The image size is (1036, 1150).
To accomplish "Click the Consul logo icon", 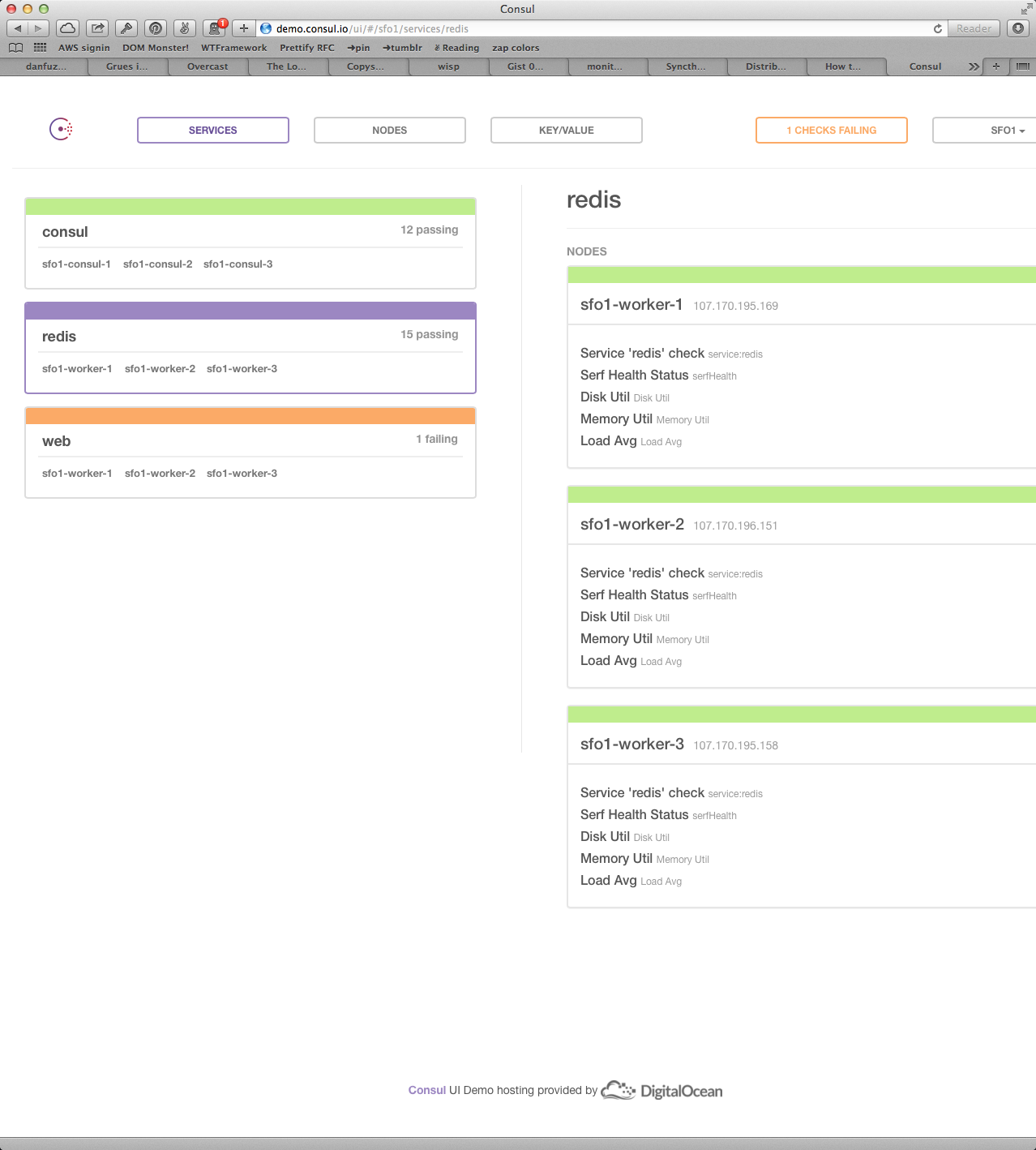I will pyautogui.click(x=61, y=129).
